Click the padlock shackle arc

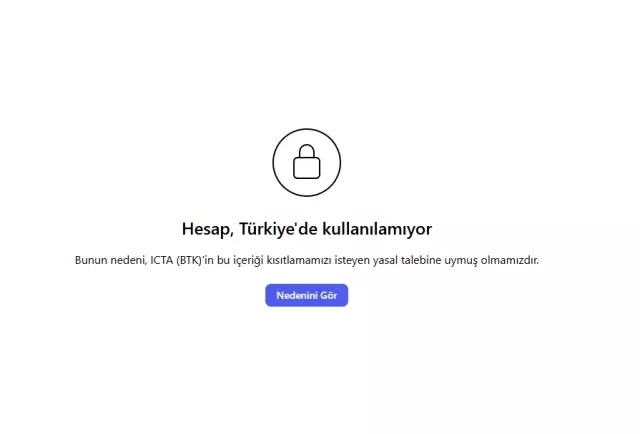tap(307, 151)
